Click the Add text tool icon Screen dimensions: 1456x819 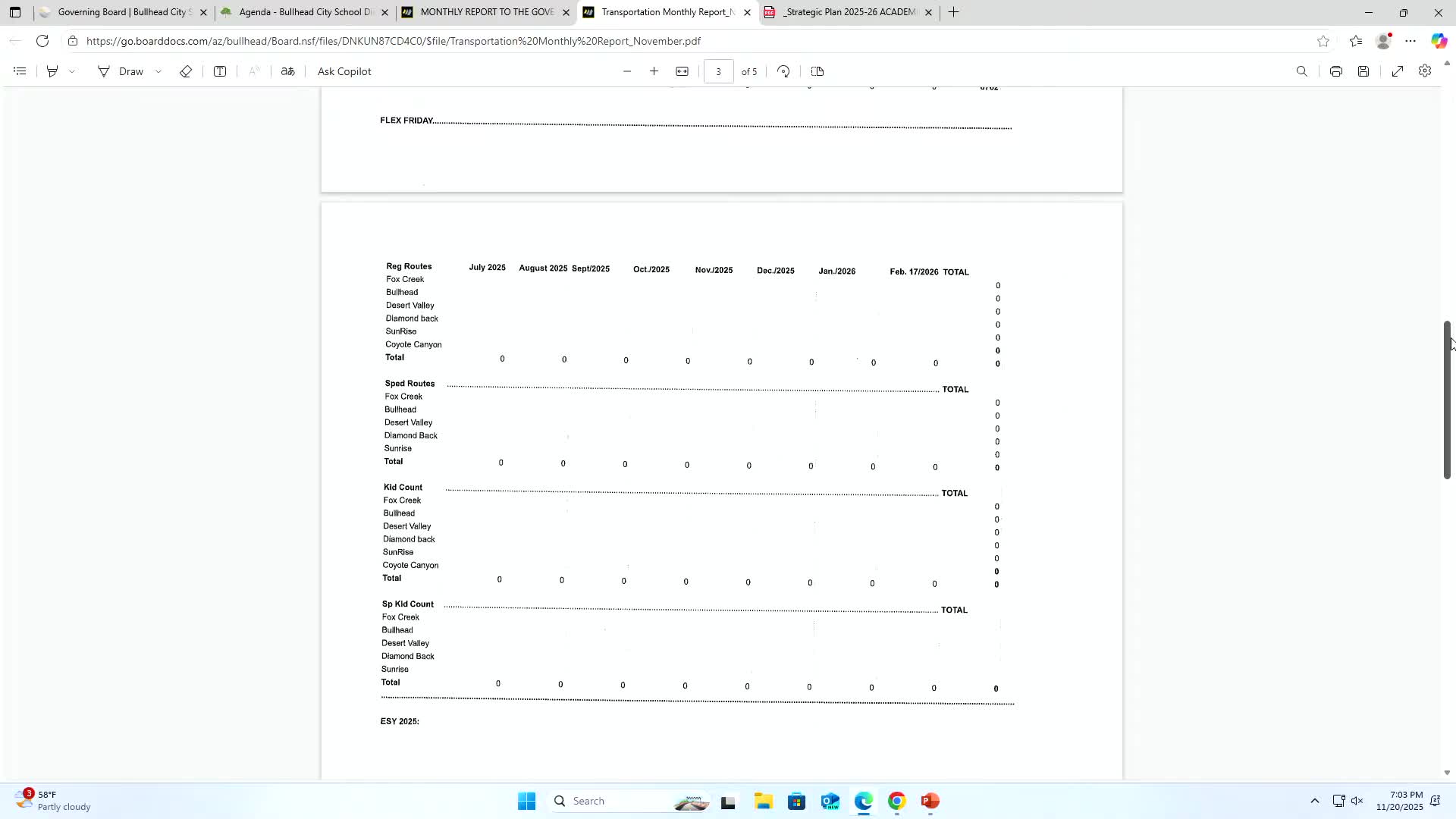[x=220, y=71]
